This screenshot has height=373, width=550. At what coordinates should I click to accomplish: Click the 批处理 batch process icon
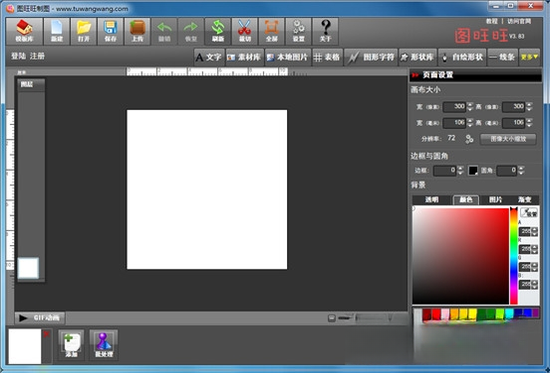(x=104, y=345)
